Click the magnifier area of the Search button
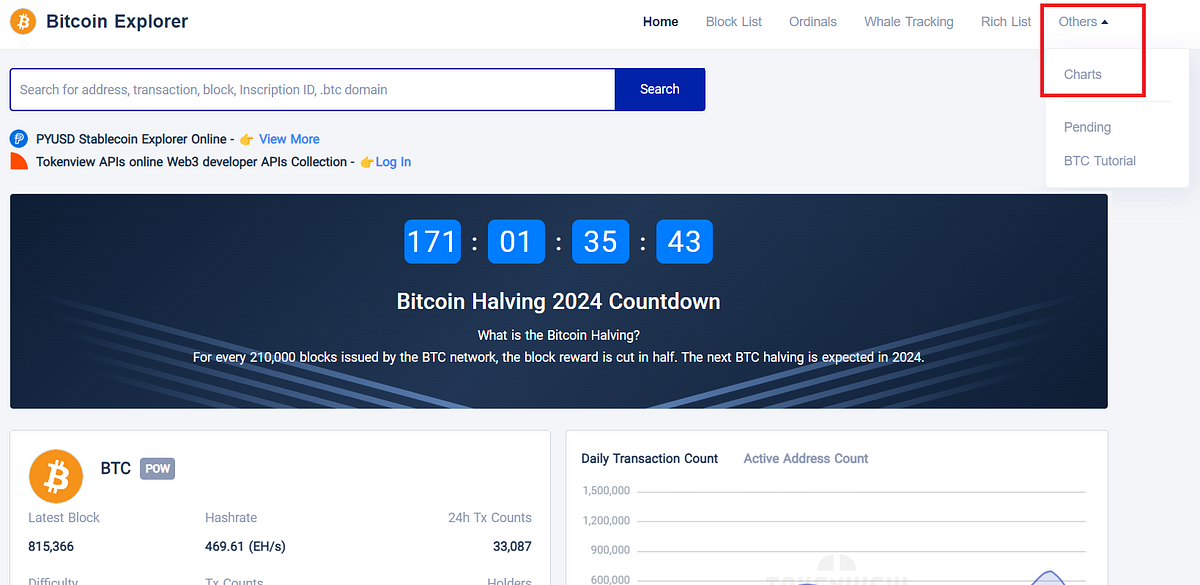The width and height of the screenshot is (1200, 585). tap(660, 89)
